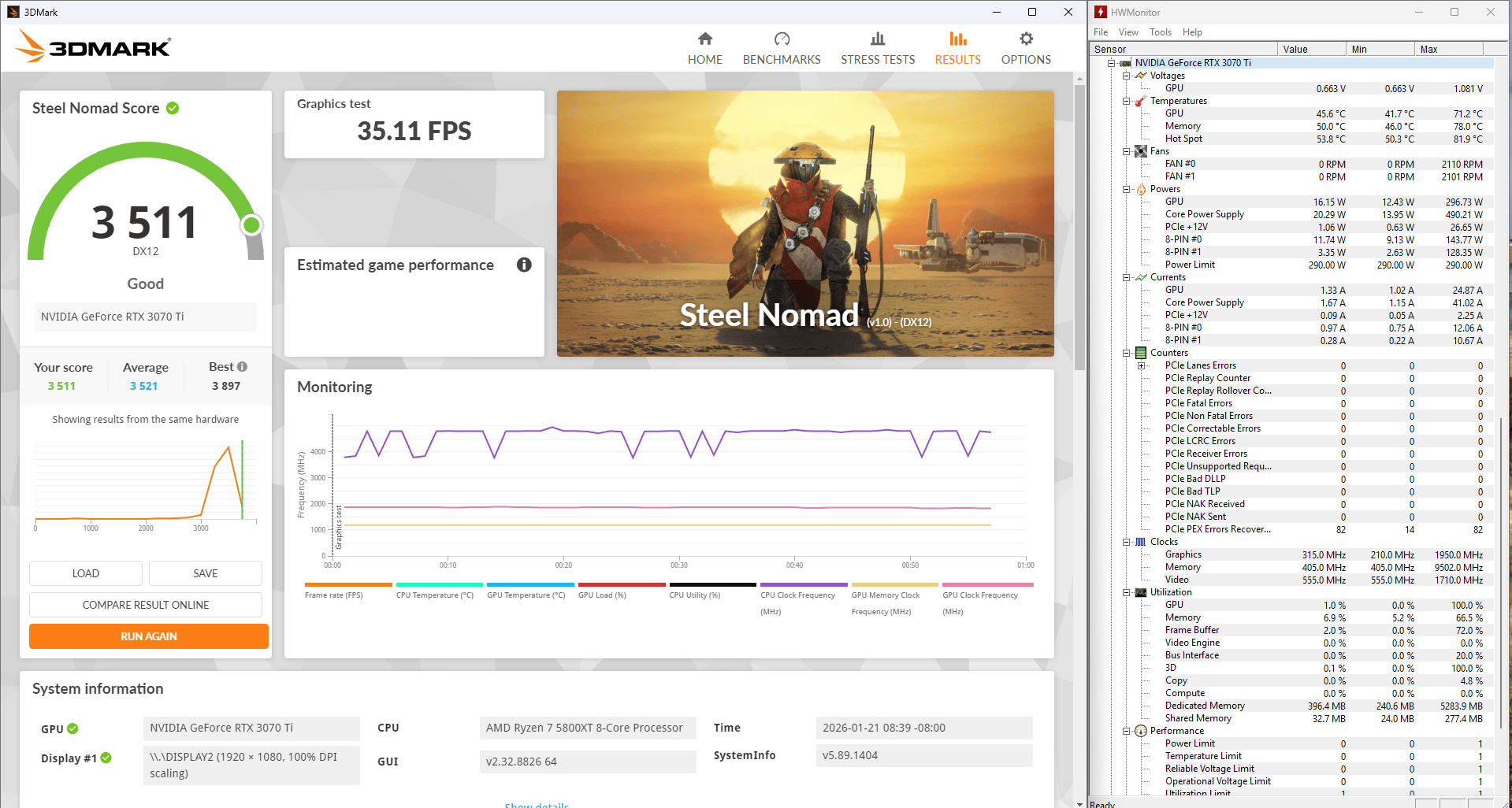This screenshot has height=808, width=1512.
Task: Open the BENCHMARKS tab in 3DMark
Action: click(782, 49)
